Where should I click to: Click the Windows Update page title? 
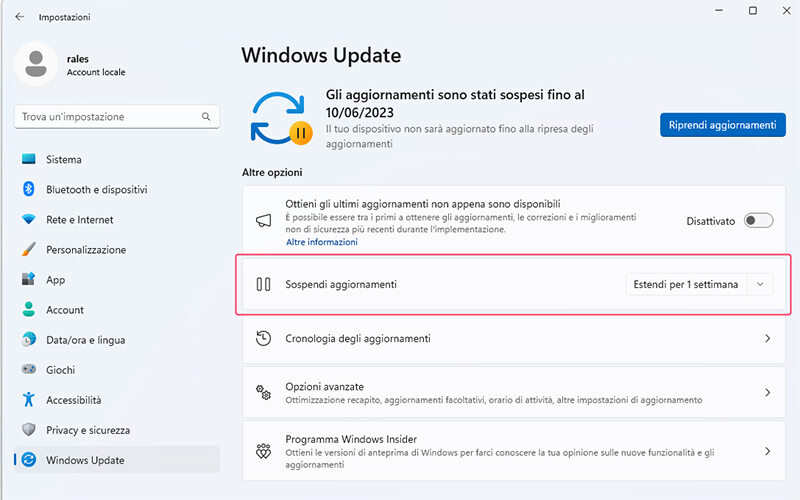pyautogui.click(x=321, y=55)
